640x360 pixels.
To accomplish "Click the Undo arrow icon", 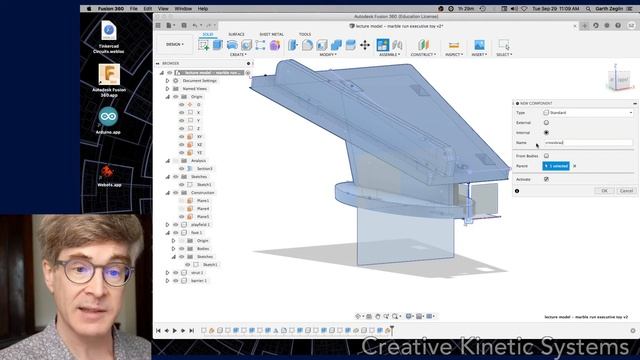I will (195, 25).
